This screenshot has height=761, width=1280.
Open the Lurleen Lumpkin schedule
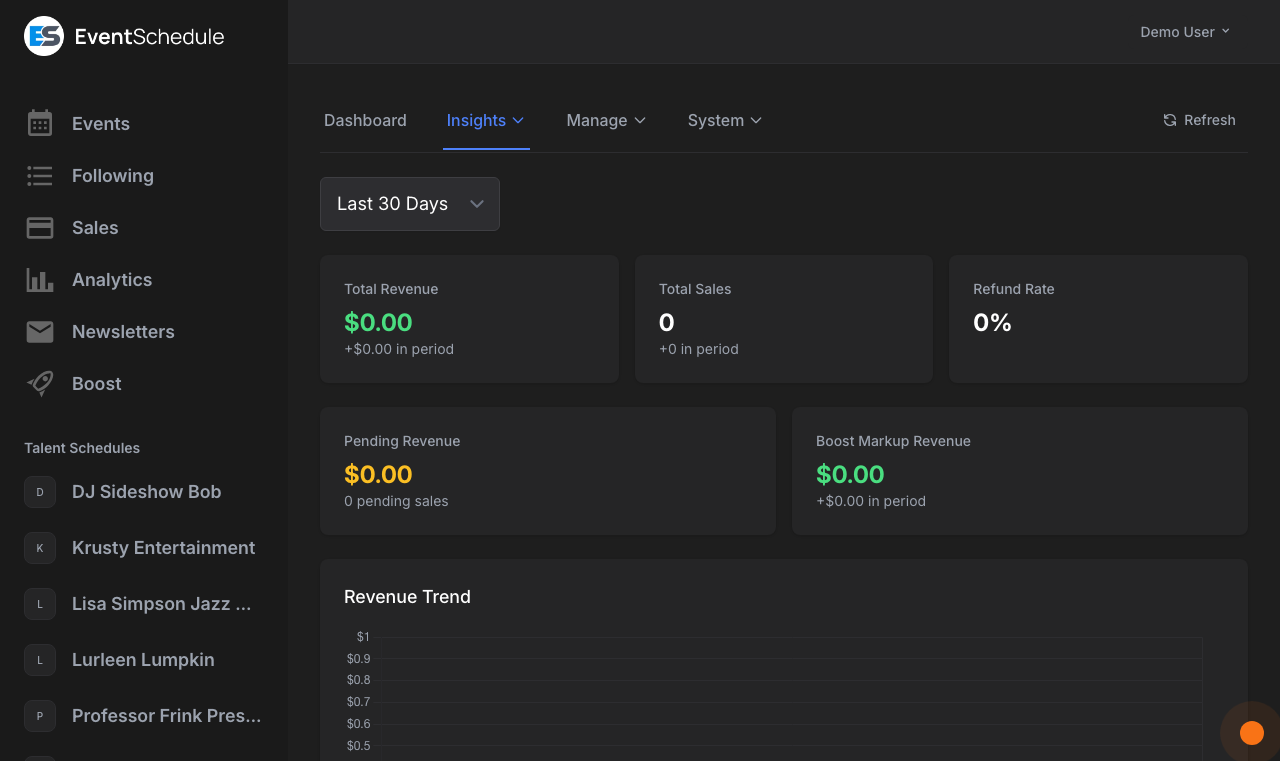pos(143,660)
